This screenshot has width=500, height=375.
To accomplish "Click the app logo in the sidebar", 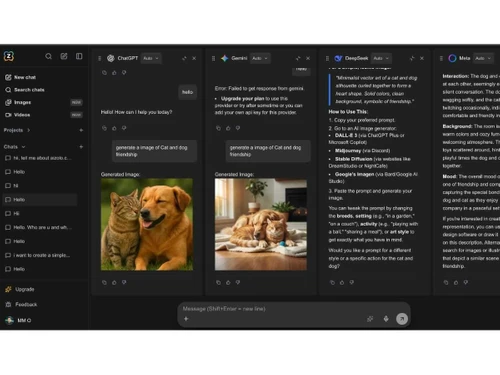I will click(9, 56).
